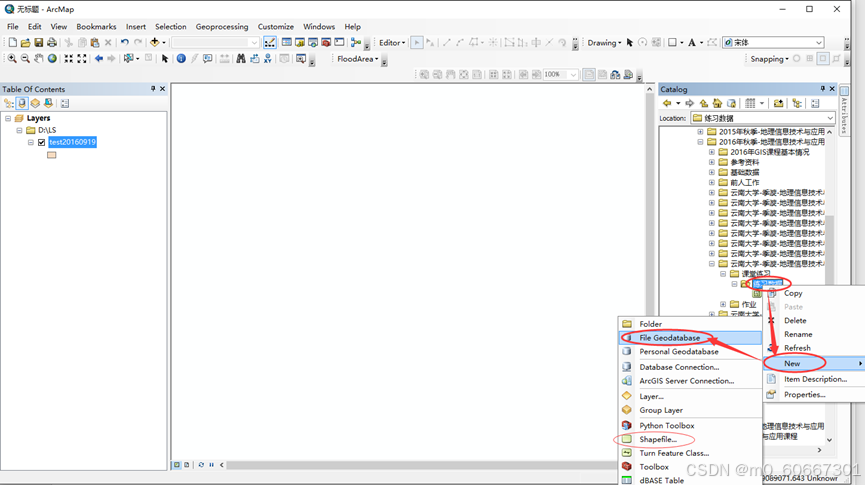Choose File Geodatabase from New submenu

(691, 338)
